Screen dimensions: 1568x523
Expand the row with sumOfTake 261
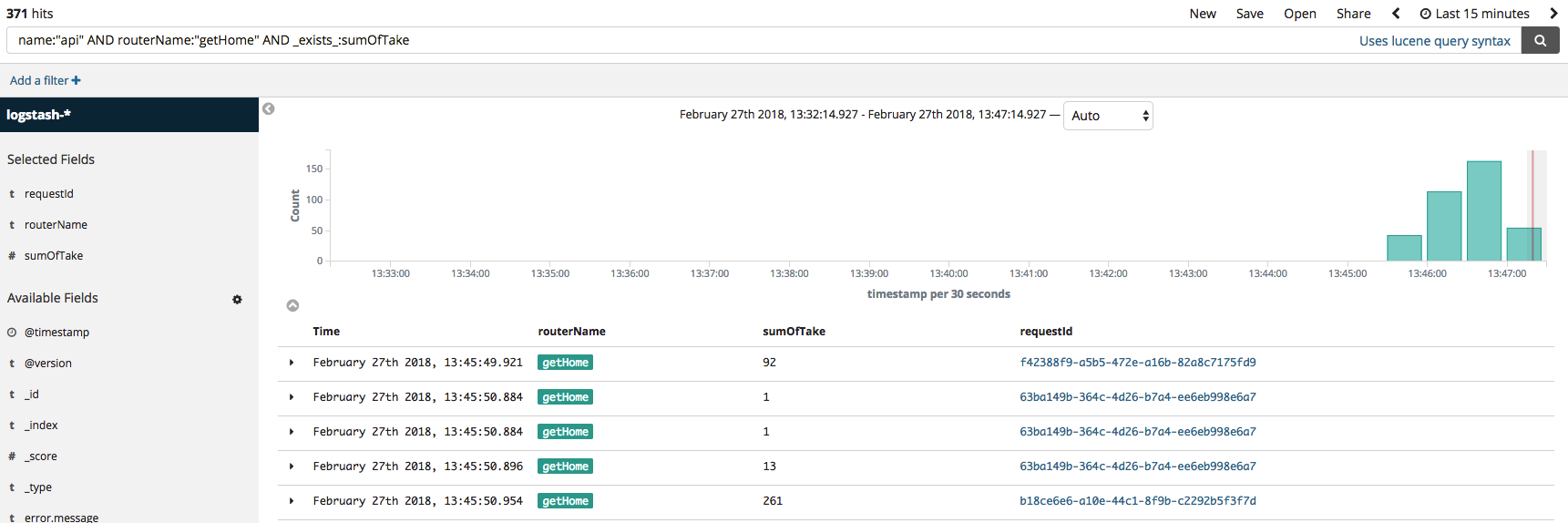point(292,501)
